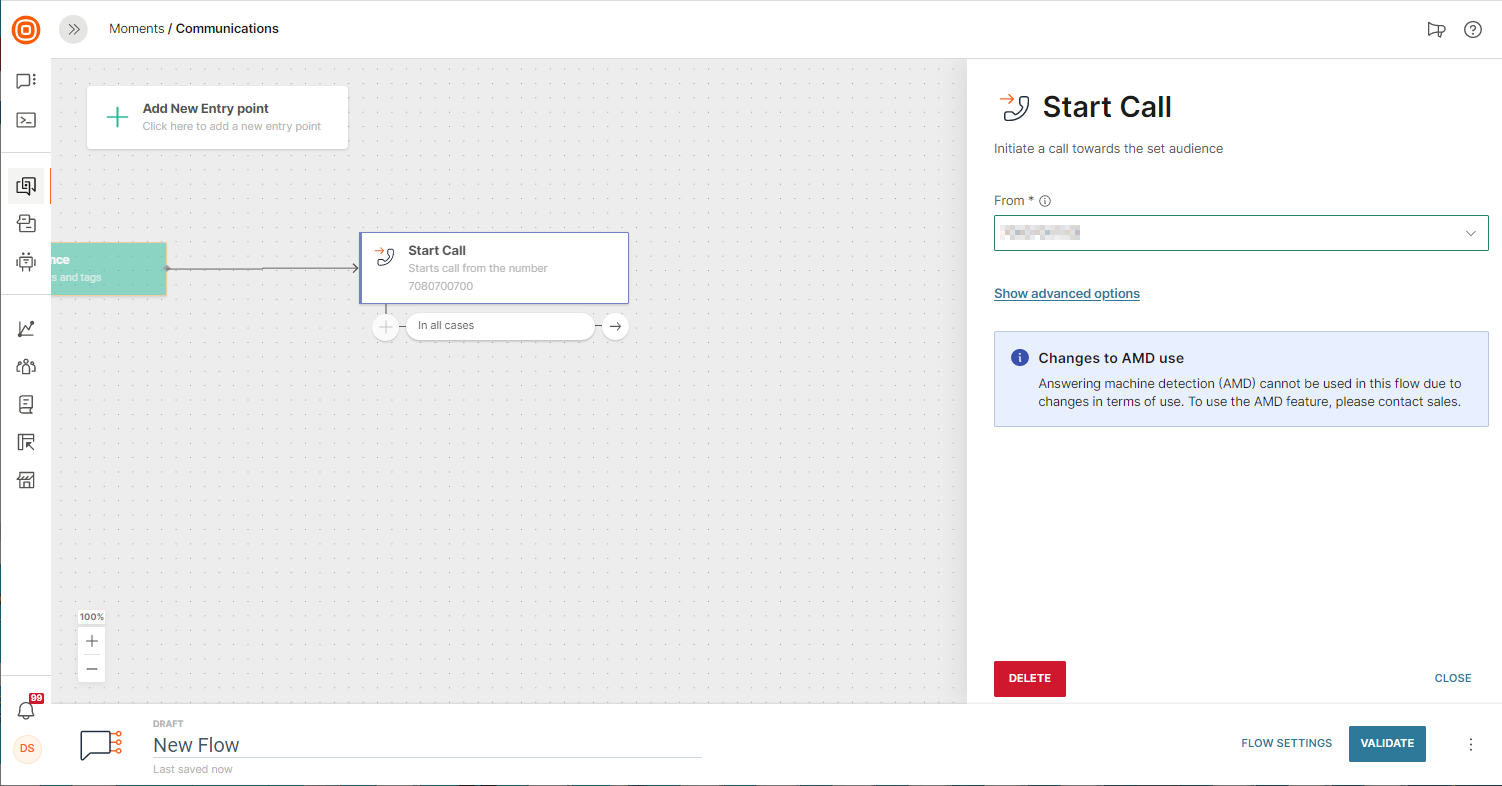This screenshot has width=1502, height=786.
Task: Open the People icon in sidebar
Action: 26,366
